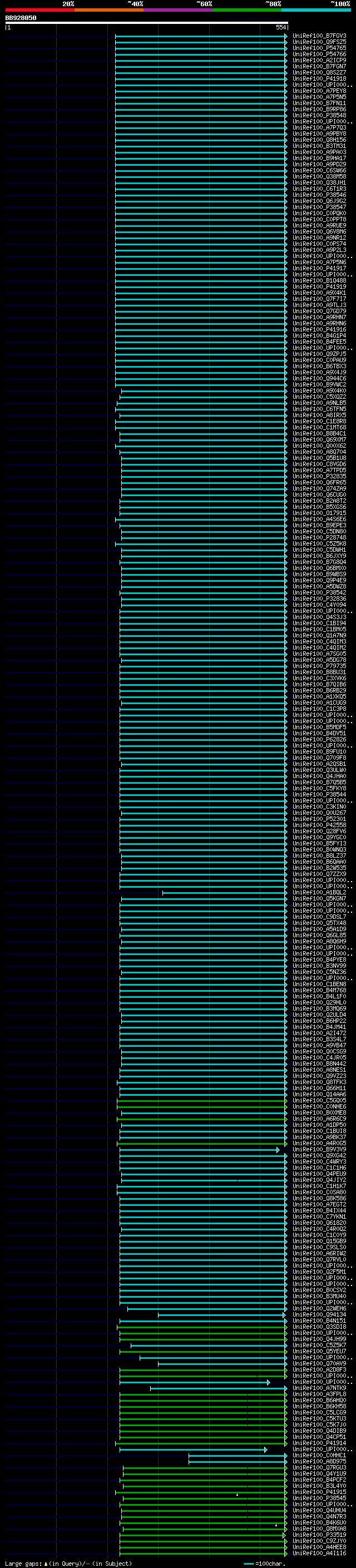Click the label UniRef100_P38548
Screen dimensions: 356x1568
[319, 115]
